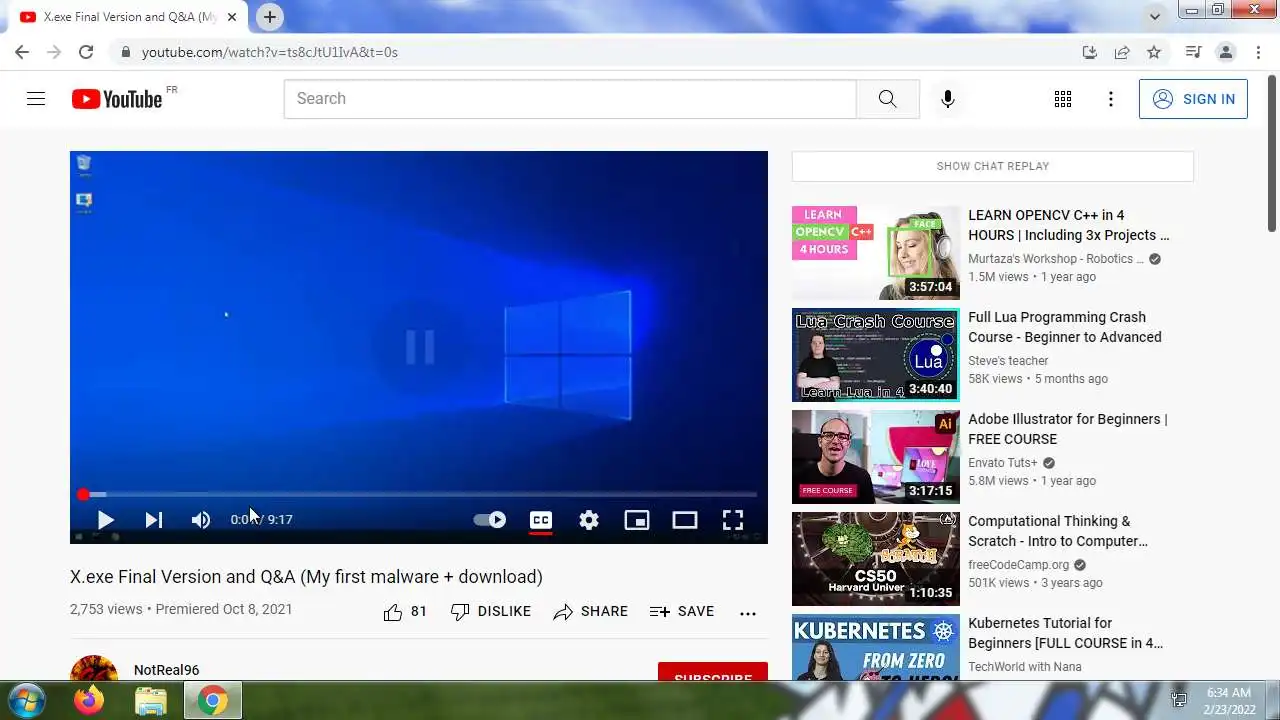Dislike the video
The image size is (1280, 720).
click(491, 612)
